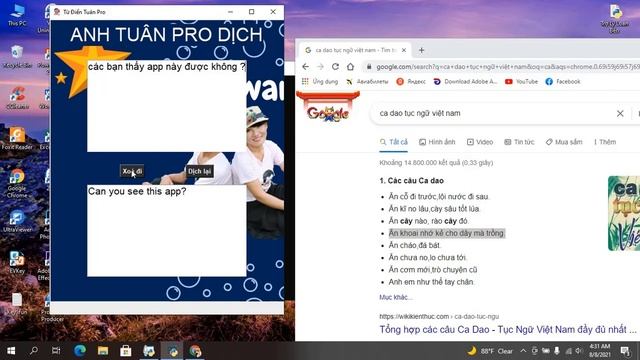Open Microsoft Store from taskbar
Image resolution: width=640 pixels, height=360 pixels.
pos(126,351)
